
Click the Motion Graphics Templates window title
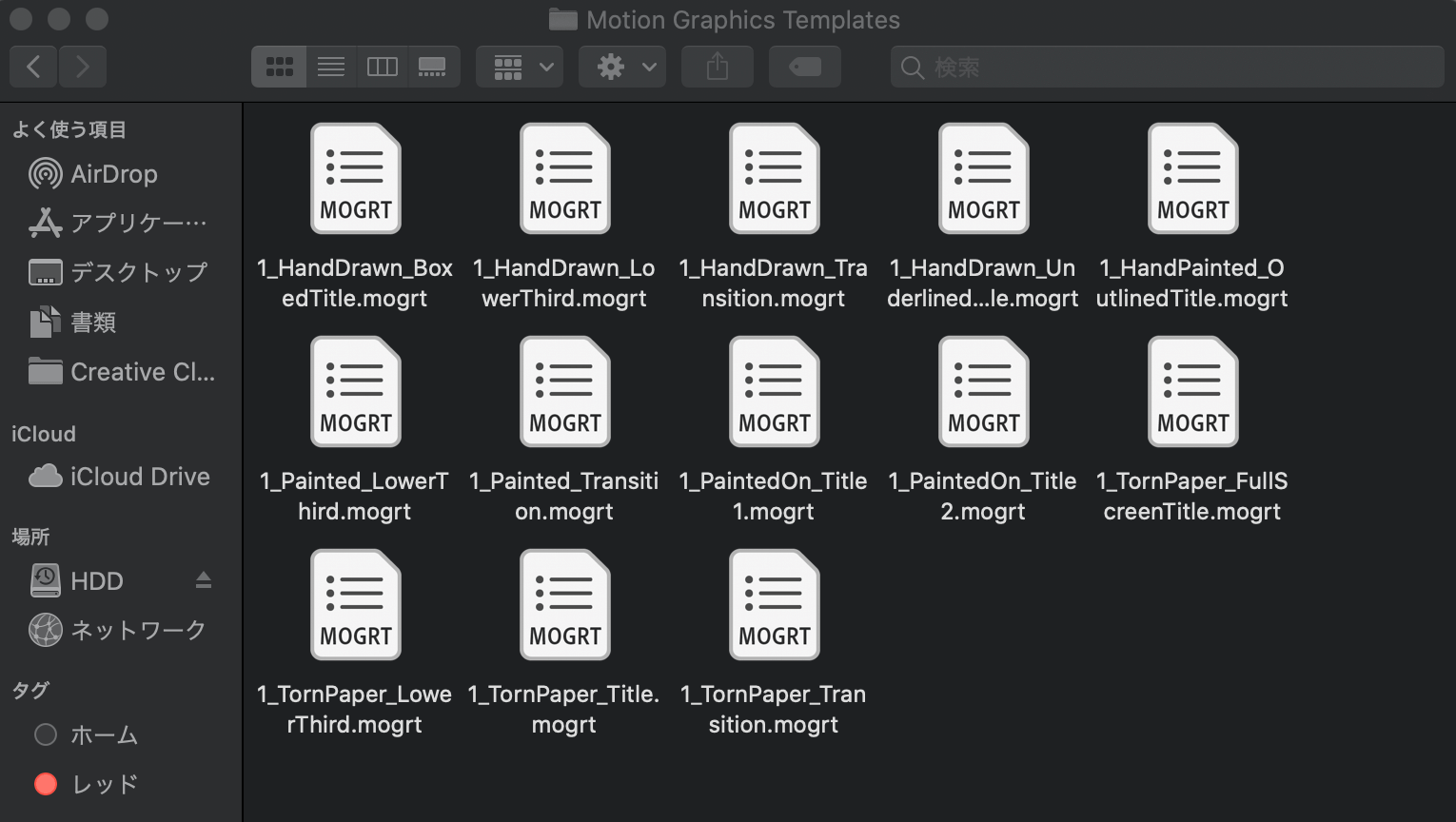pos(743,20)
